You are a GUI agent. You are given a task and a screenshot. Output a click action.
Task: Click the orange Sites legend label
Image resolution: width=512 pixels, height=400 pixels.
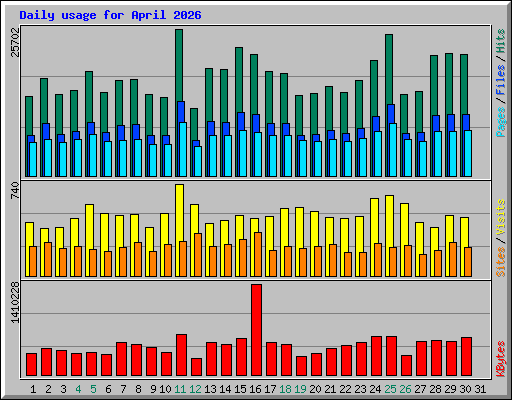(501, 262)
